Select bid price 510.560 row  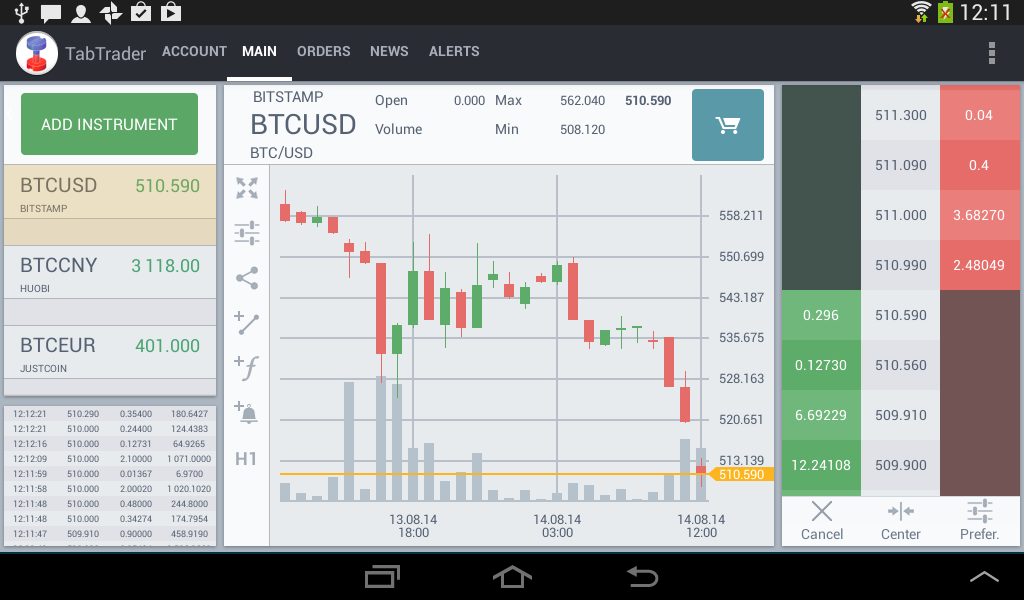[901, 366]
